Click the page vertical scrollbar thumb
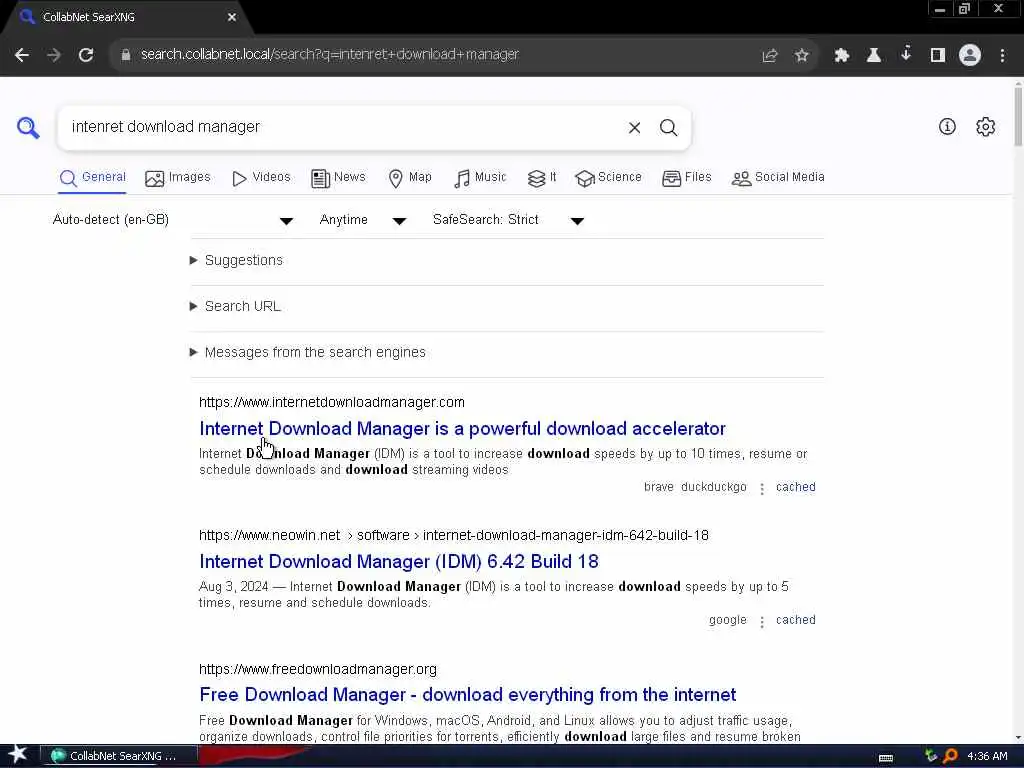1024x768 pixels. click(x=1018, y=115)
